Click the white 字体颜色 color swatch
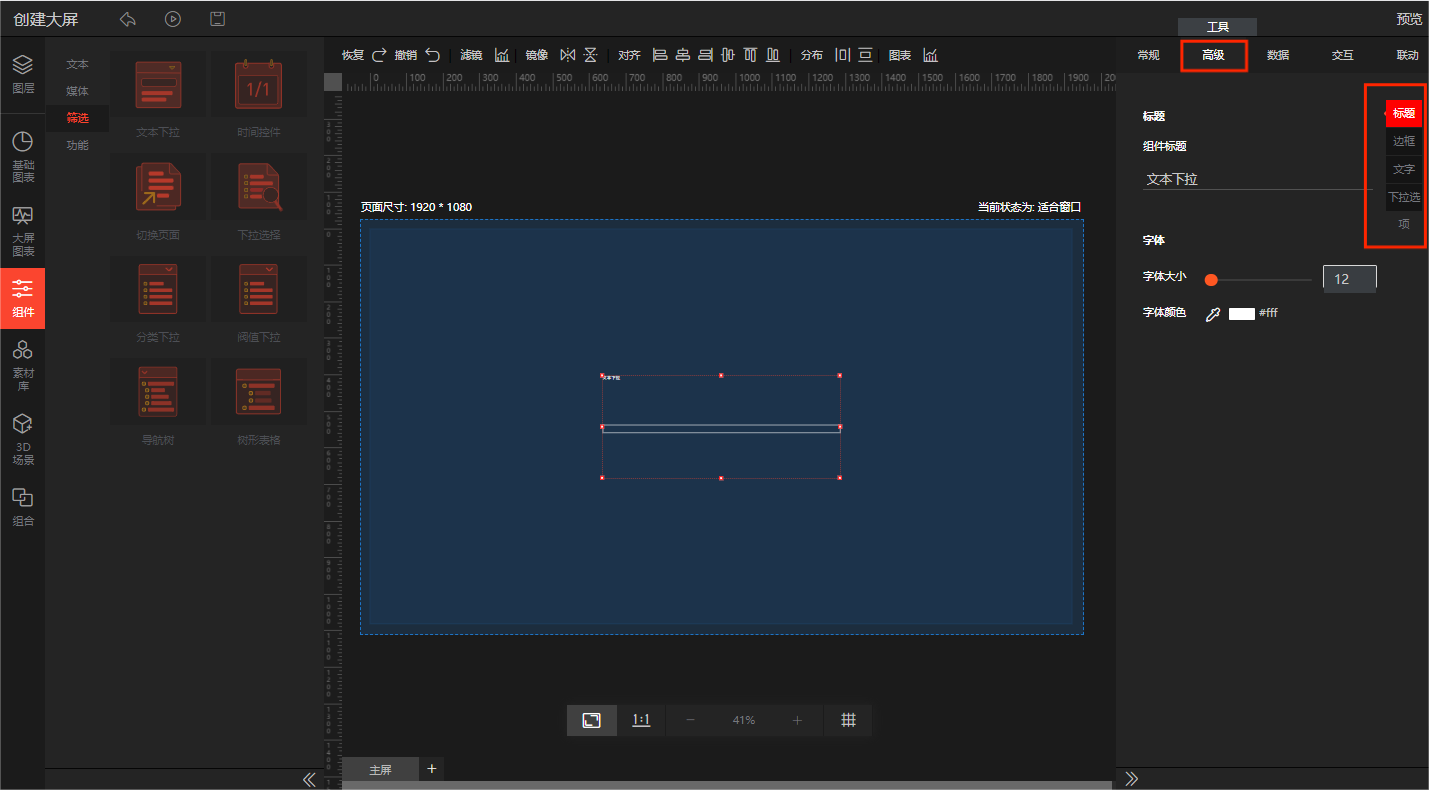Screen dimensions: 1429x790 click(x=1242, y=314)
